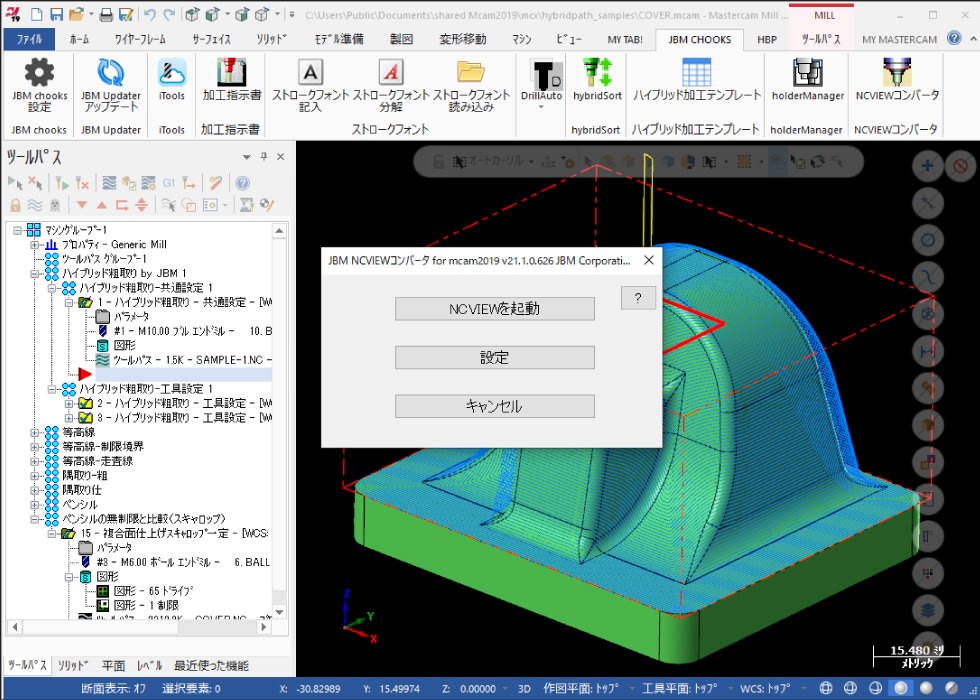Click the 加工指示書 ribbon icon
The height and width of the screenshot is (700, 980).
click(230, 74)
